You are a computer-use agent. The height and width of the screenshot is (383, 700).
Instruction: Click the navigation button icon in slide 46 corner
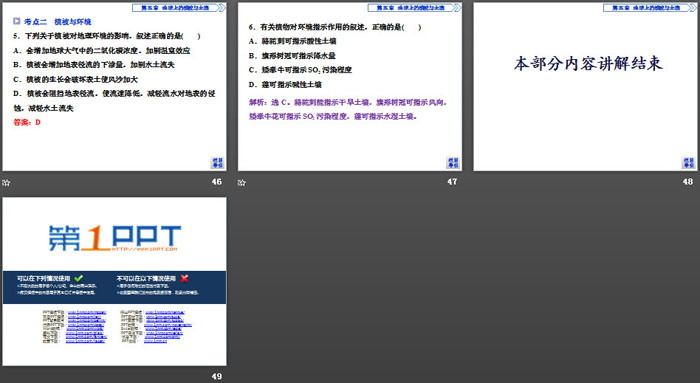[217, 162]
